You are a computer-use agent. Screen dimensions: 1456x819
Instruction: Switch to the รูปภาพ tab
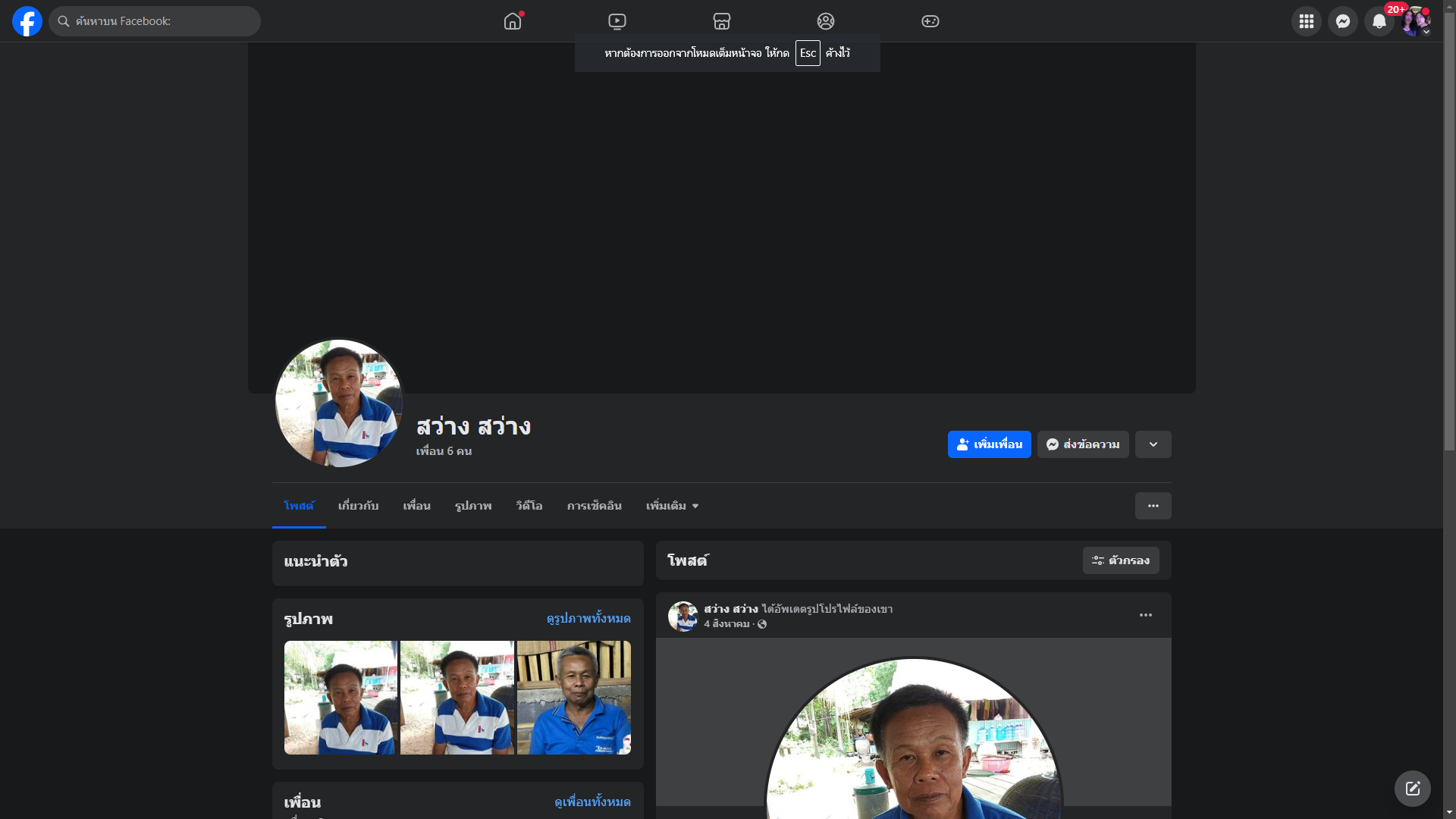(x=473, y=506)
